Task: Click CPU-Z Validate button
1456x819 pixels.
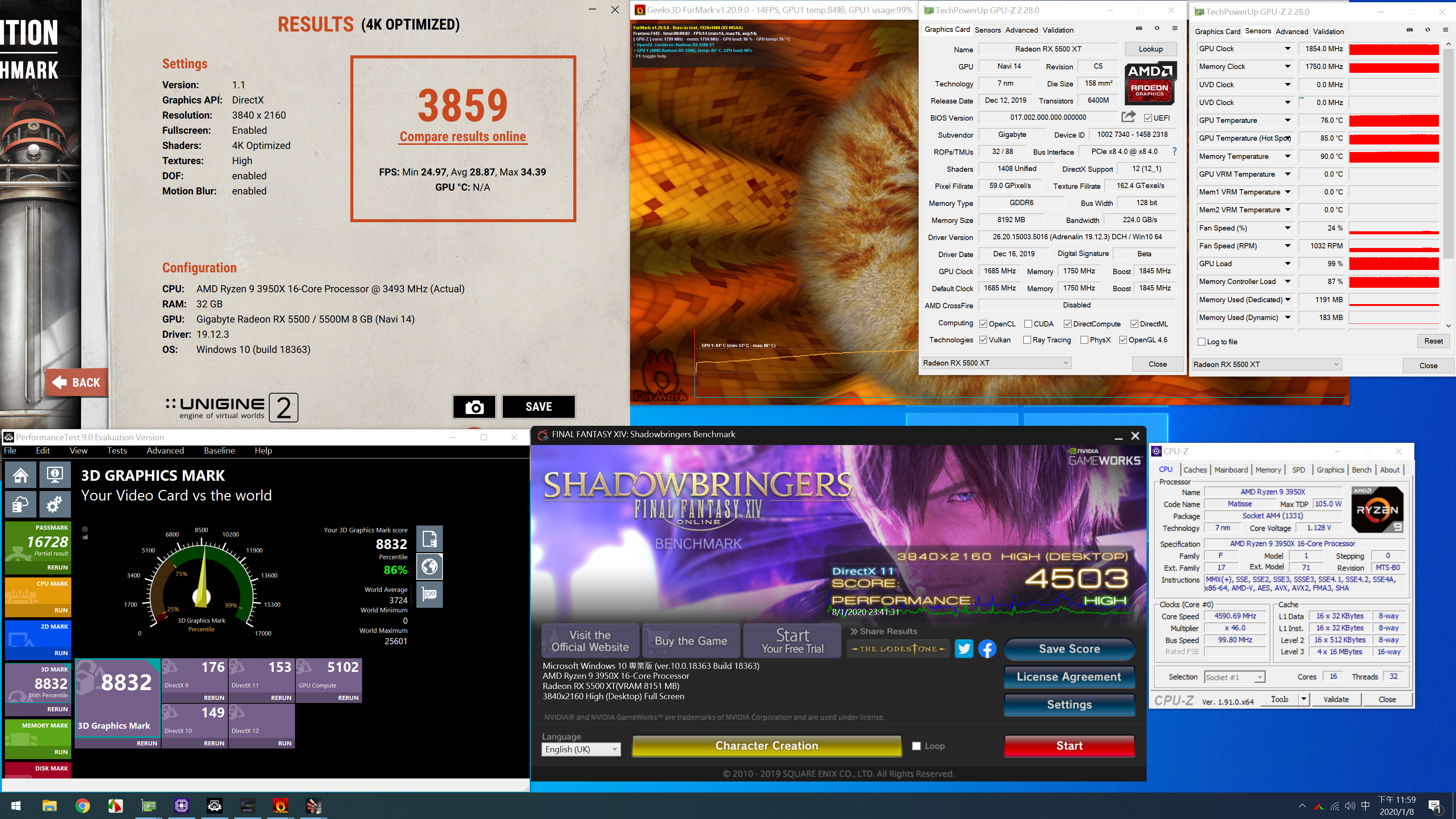Action: pos(1335,699)
